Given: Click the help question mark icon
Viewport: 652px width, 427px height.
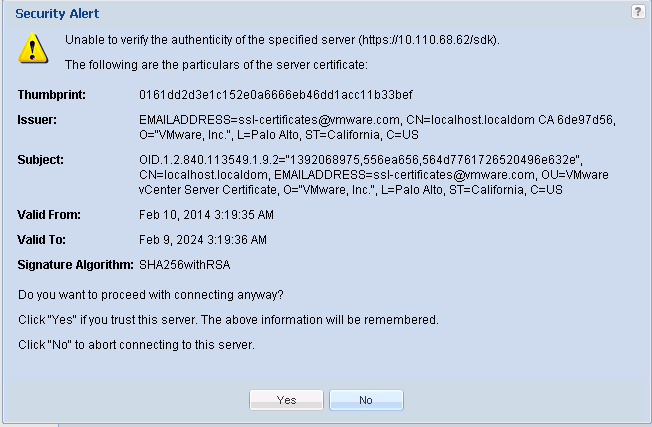Looking at the screenshot, I should tap(638, 12).
